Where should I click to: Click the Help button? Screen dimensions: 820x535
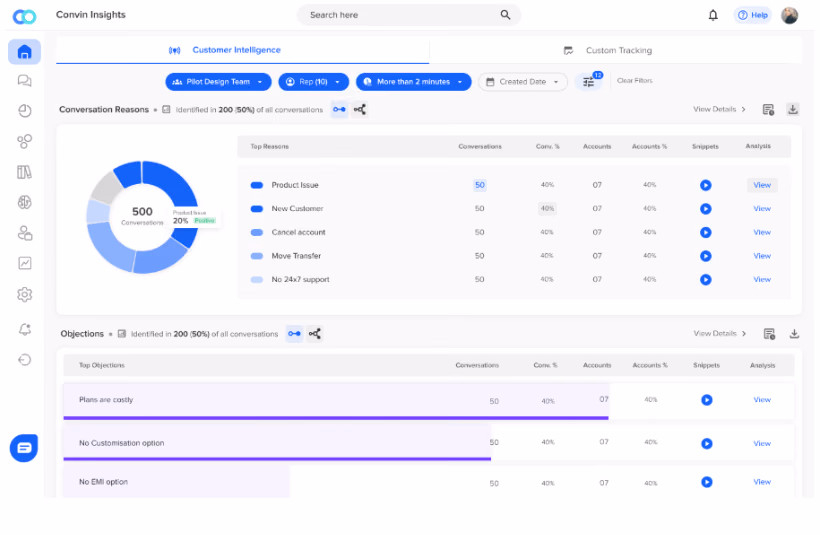(x=753, y=15)
